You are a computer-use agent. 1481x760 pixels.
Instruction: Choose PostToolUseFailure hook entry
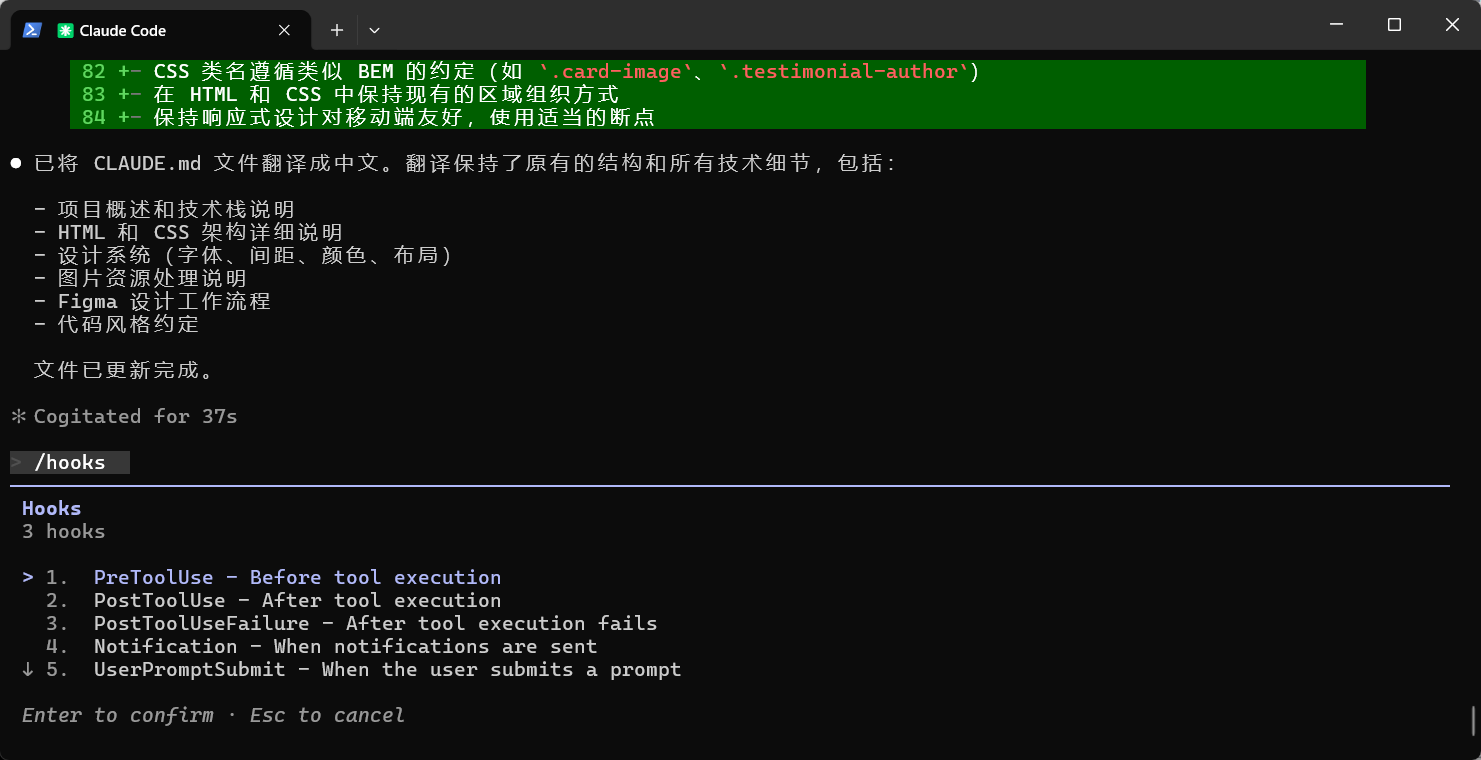pos(375,623)
